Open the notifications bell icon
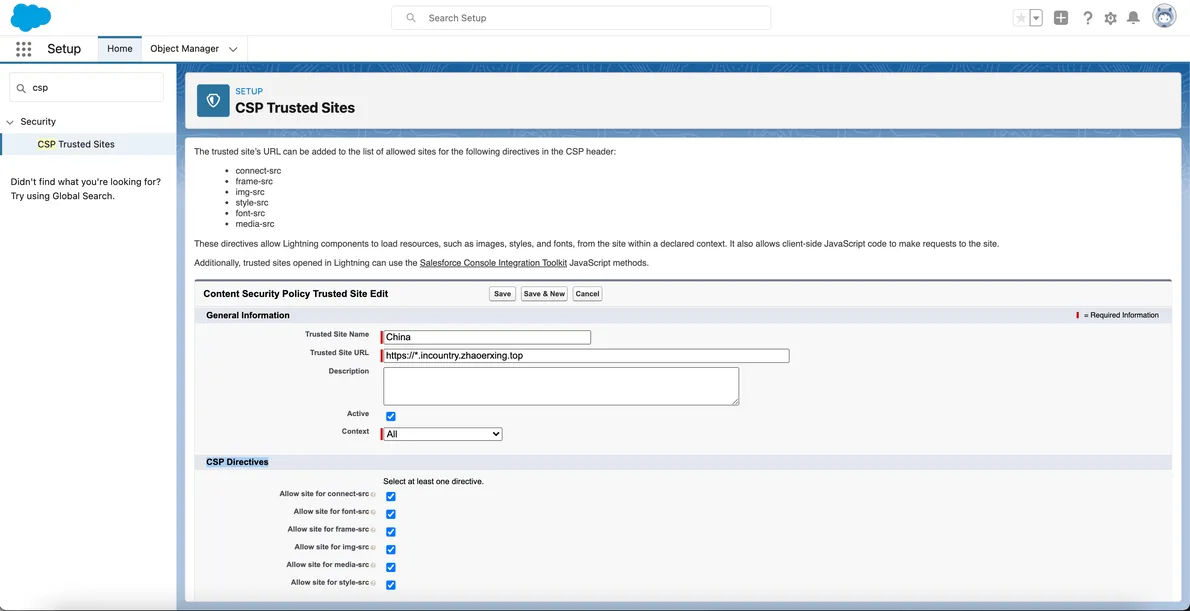 click(1133, 18)
